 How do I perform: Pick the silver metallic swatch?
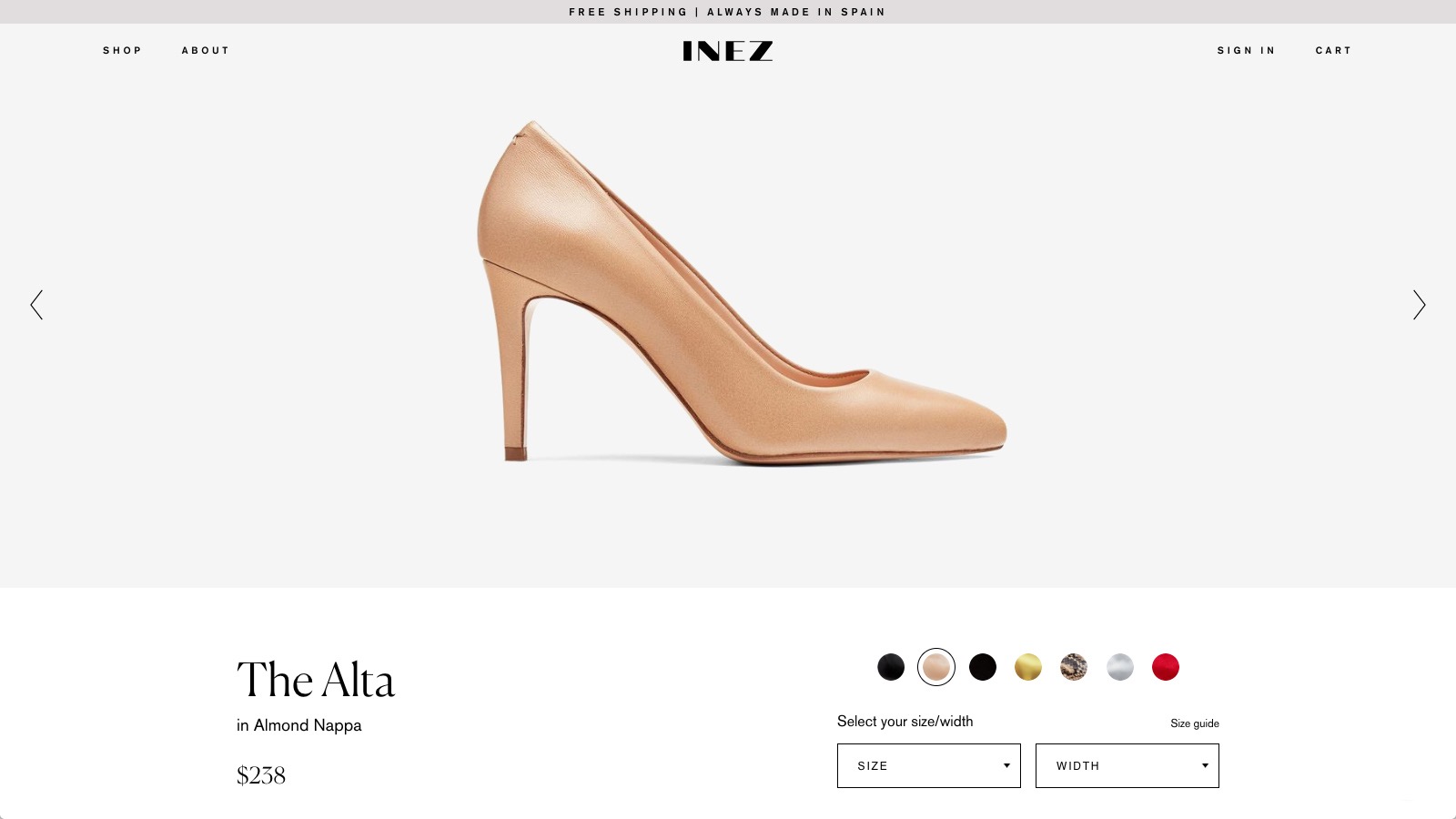pos(1120,667)
